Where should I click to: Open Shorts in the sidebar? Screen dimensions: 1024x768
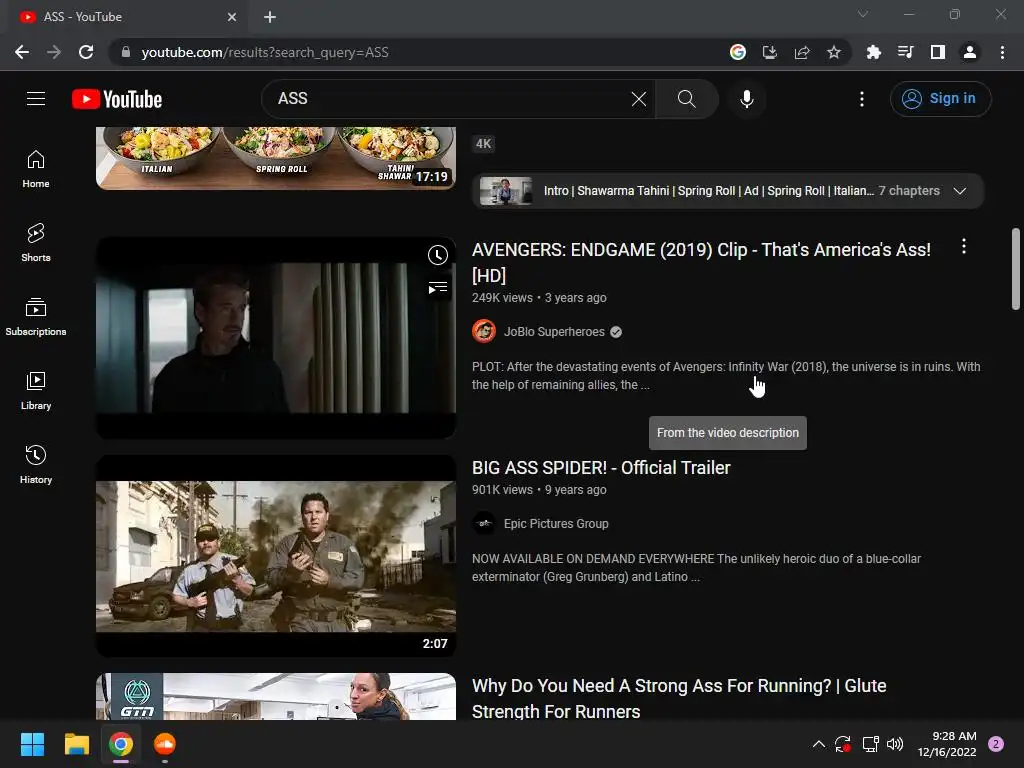[x=36, y=243]
